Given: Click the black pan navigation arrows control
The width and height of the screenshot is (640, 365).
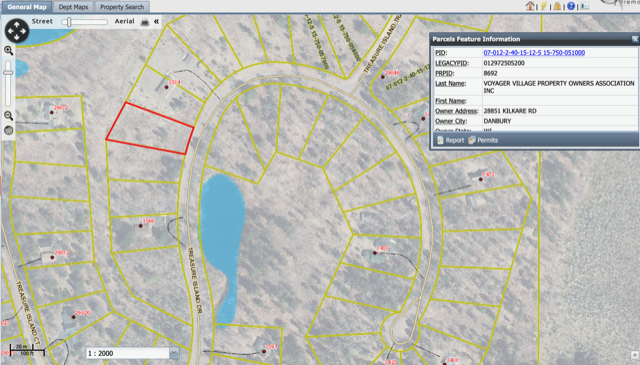Looking at the screenshot, I should click(17, 31).
